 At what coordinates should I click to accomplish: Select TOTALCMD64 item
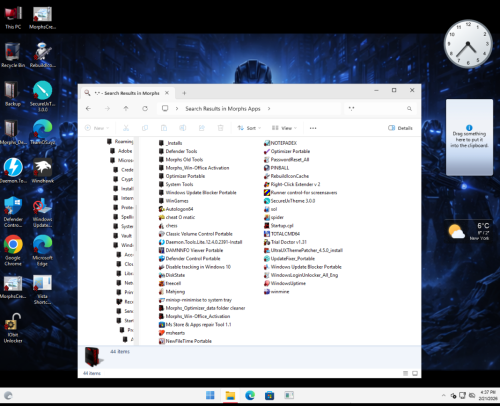[x=282, y=234]
